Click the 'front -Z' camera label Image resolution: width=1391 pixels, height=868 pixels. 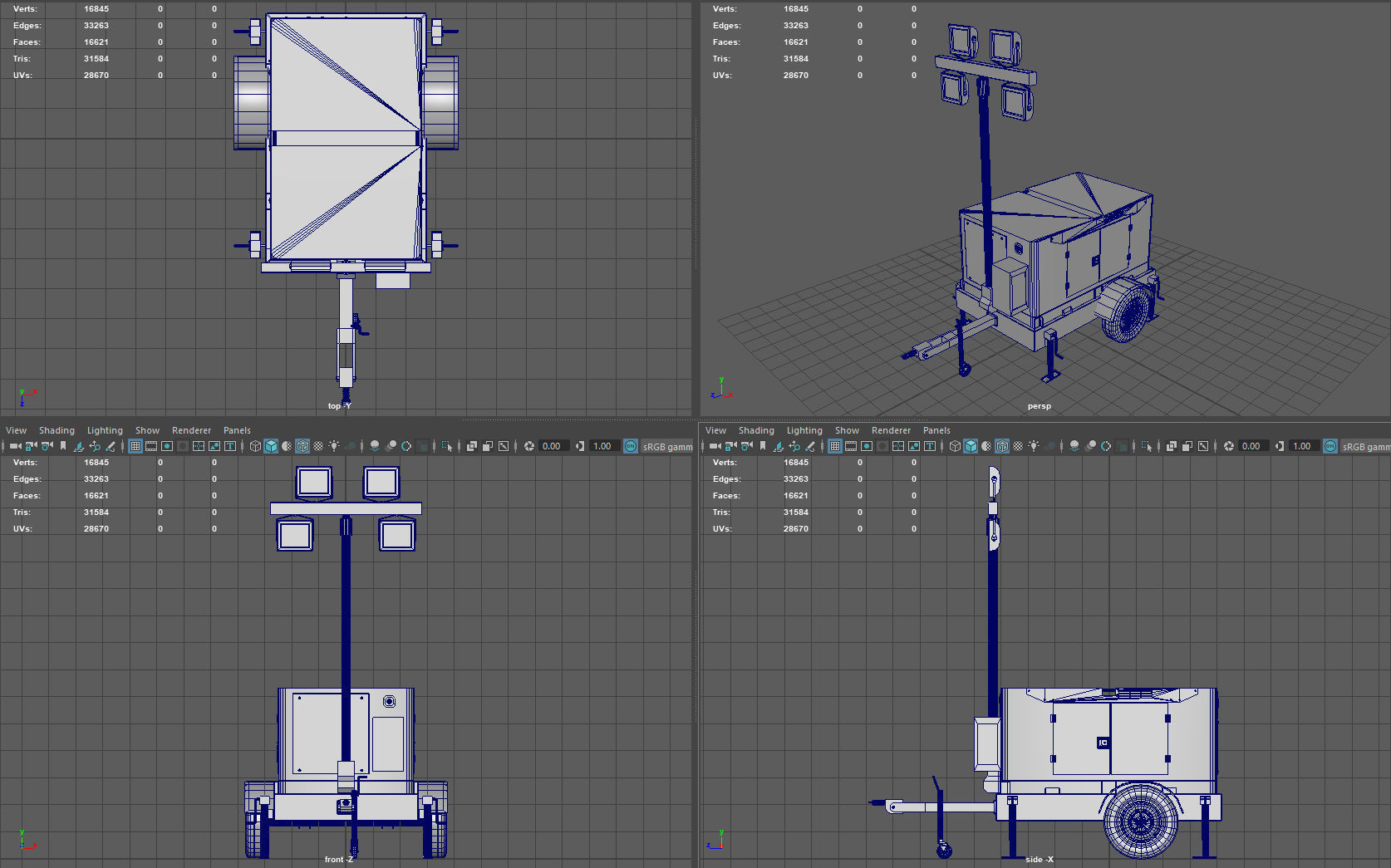338,859
